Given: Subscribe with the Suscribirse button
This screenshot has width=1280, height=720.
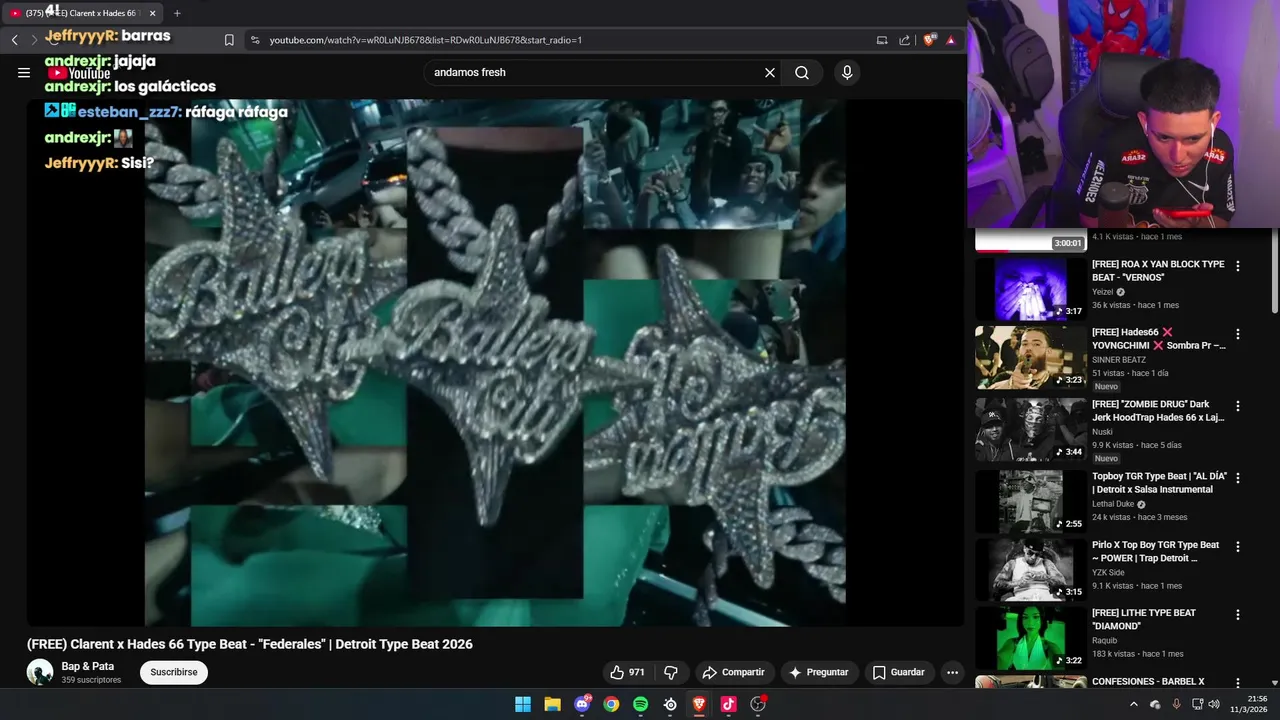Looking at the screenshot, I should (x=174, y=672).
